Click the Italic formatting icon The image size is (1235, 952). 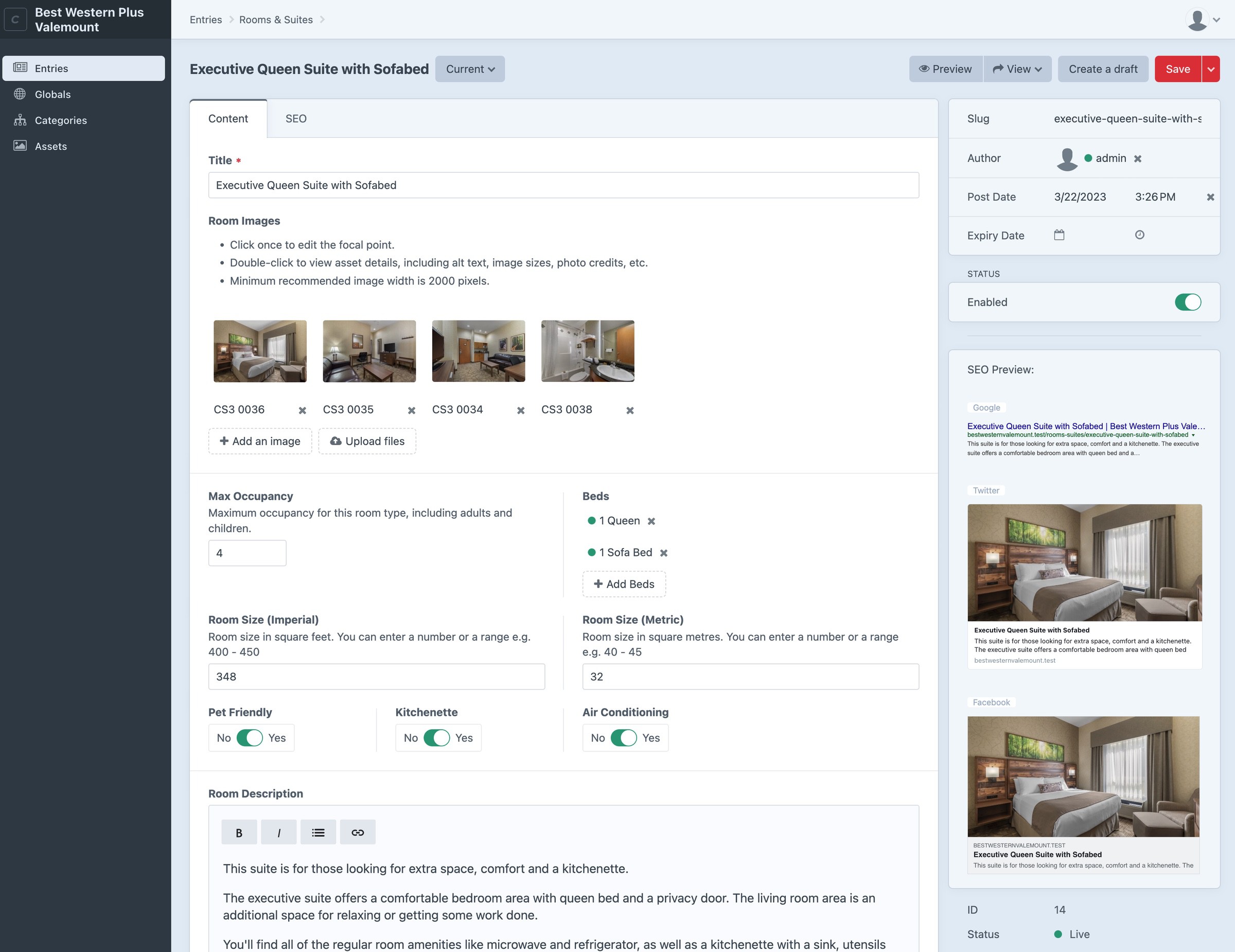278,832
